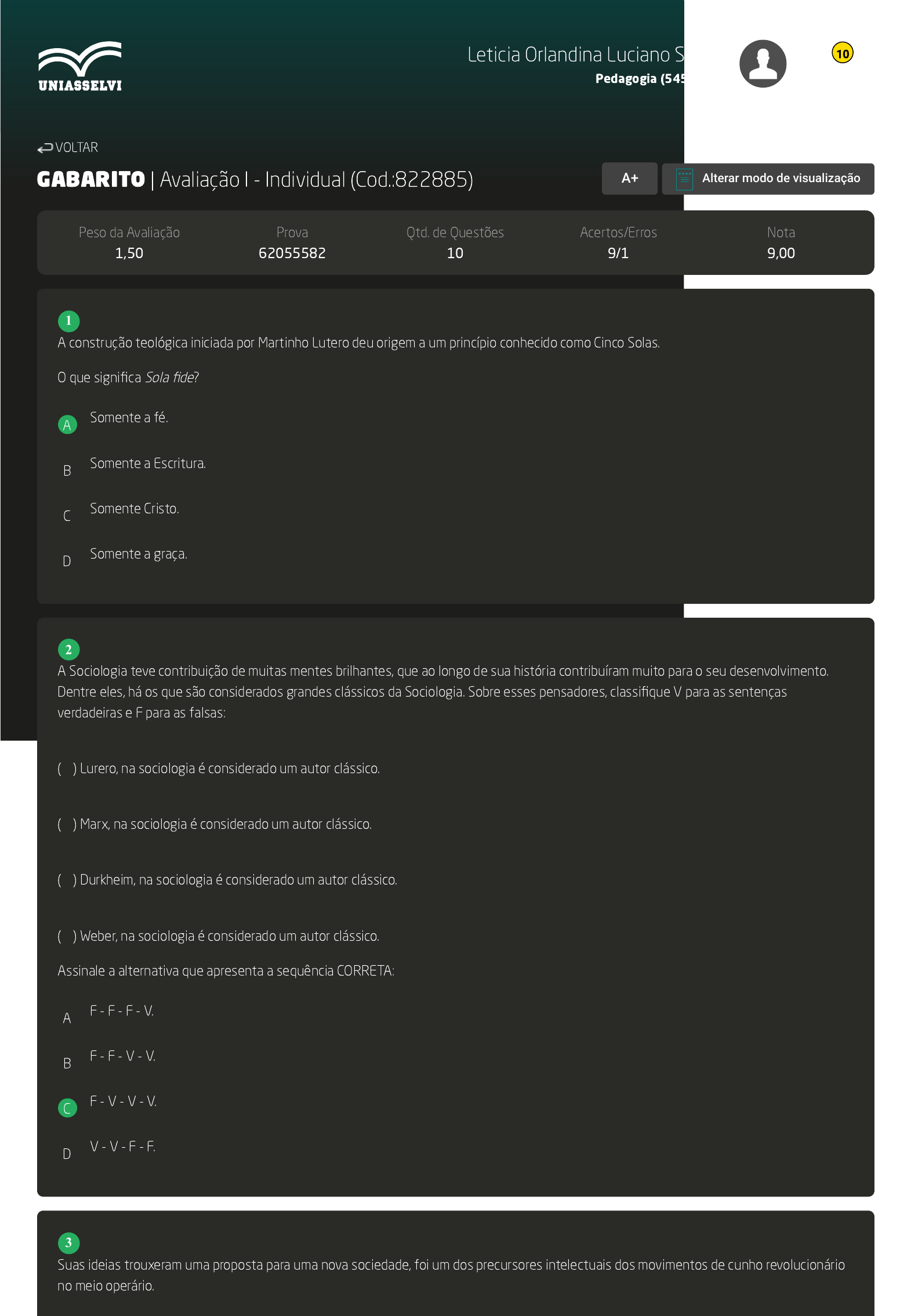Viewport: 911px width, 1316px height.
Task: Choose answer B: F - F - V - V
Action: click(x=67, y=1063)
